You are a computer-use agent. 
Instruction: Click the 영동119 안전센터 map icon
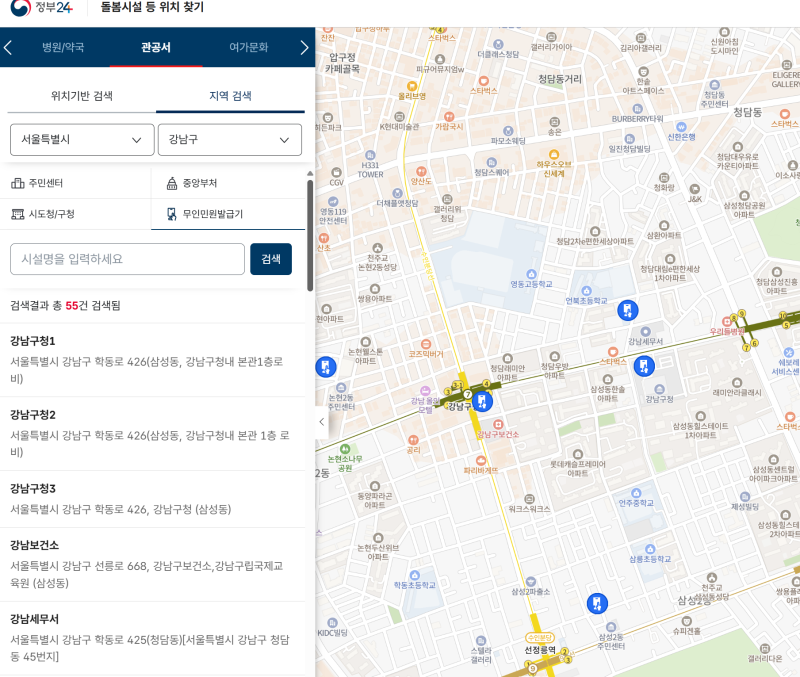333,202
